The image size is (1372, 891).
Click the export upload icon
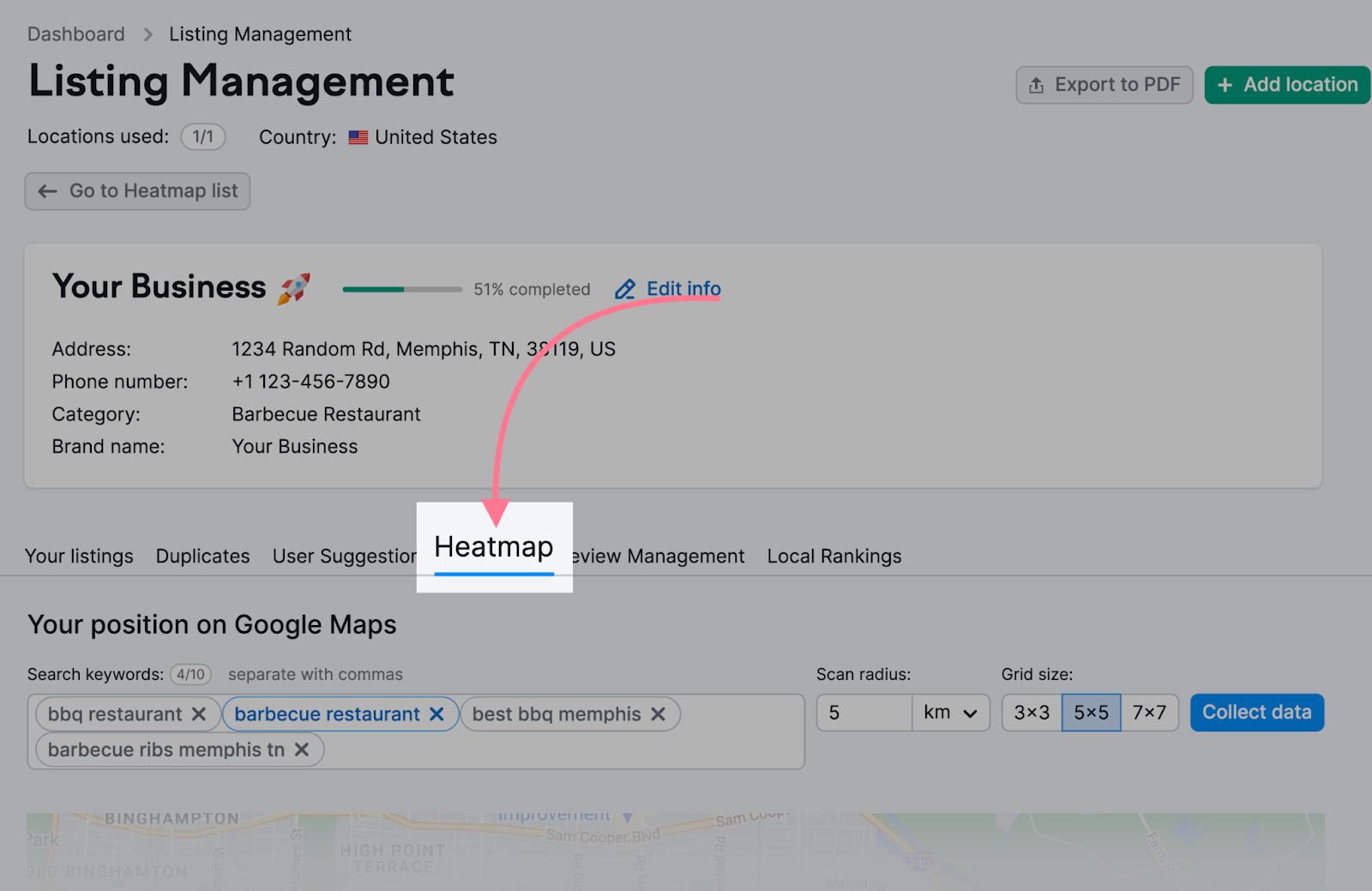pos(1036,86)
